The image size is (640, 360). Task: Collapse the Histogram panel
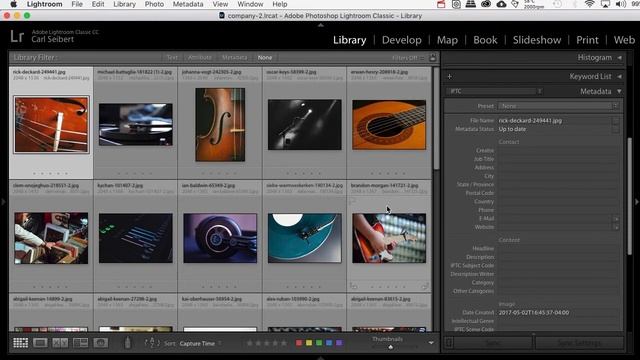coord(619,58)
